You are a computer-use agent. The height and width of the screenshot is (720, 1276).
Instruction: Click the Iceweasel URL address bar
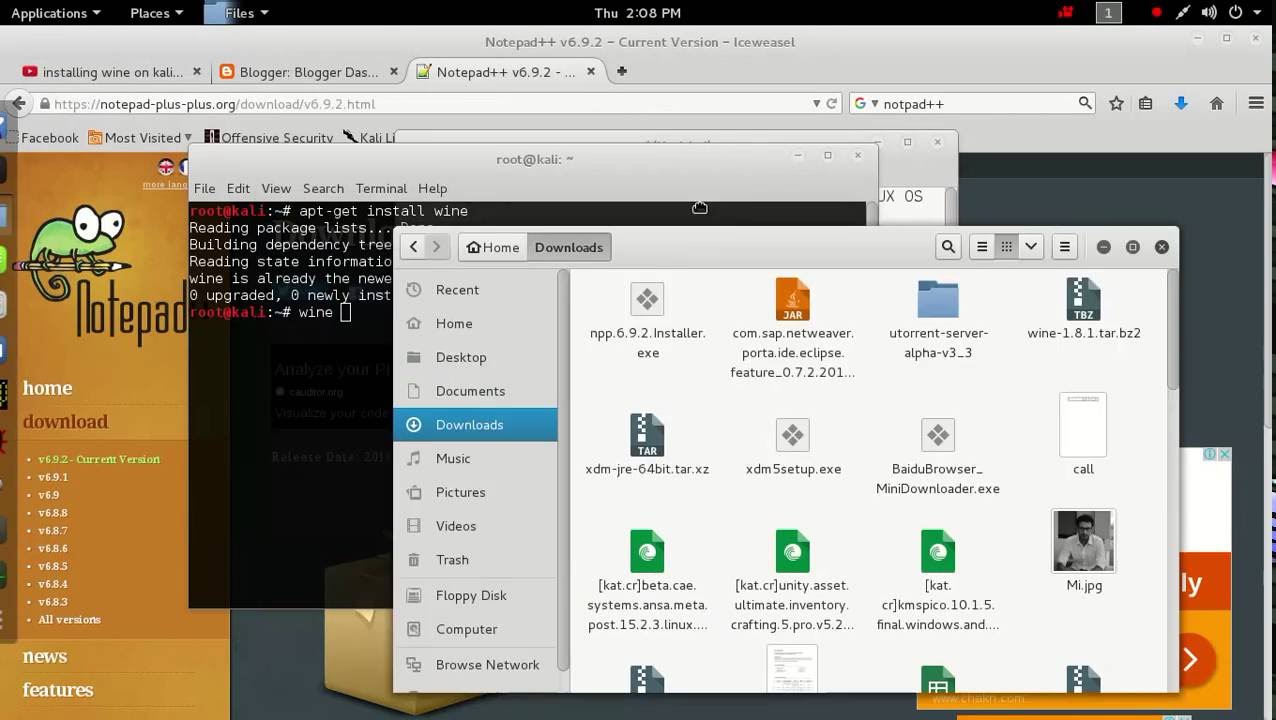430,104
